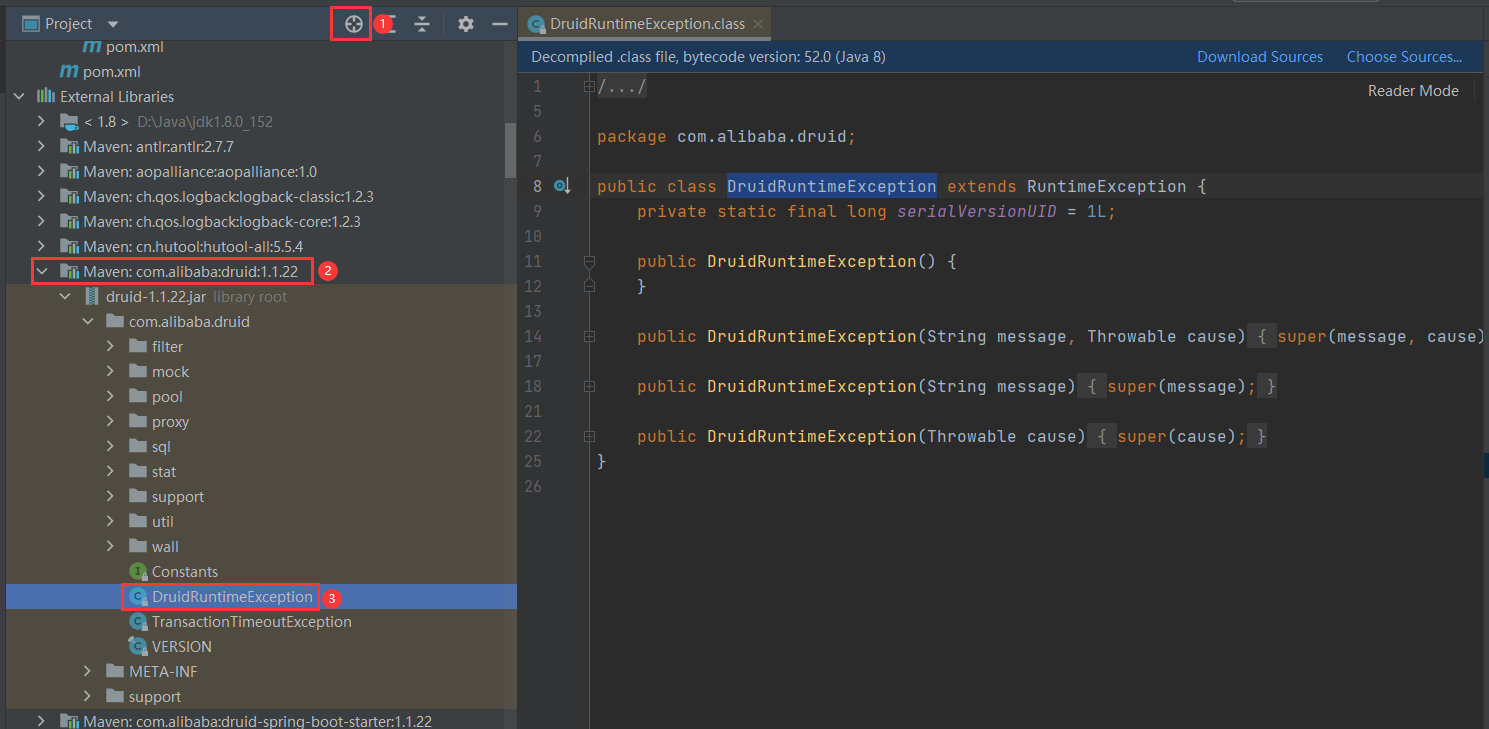Click the External Libraries icon

(46, 97)
